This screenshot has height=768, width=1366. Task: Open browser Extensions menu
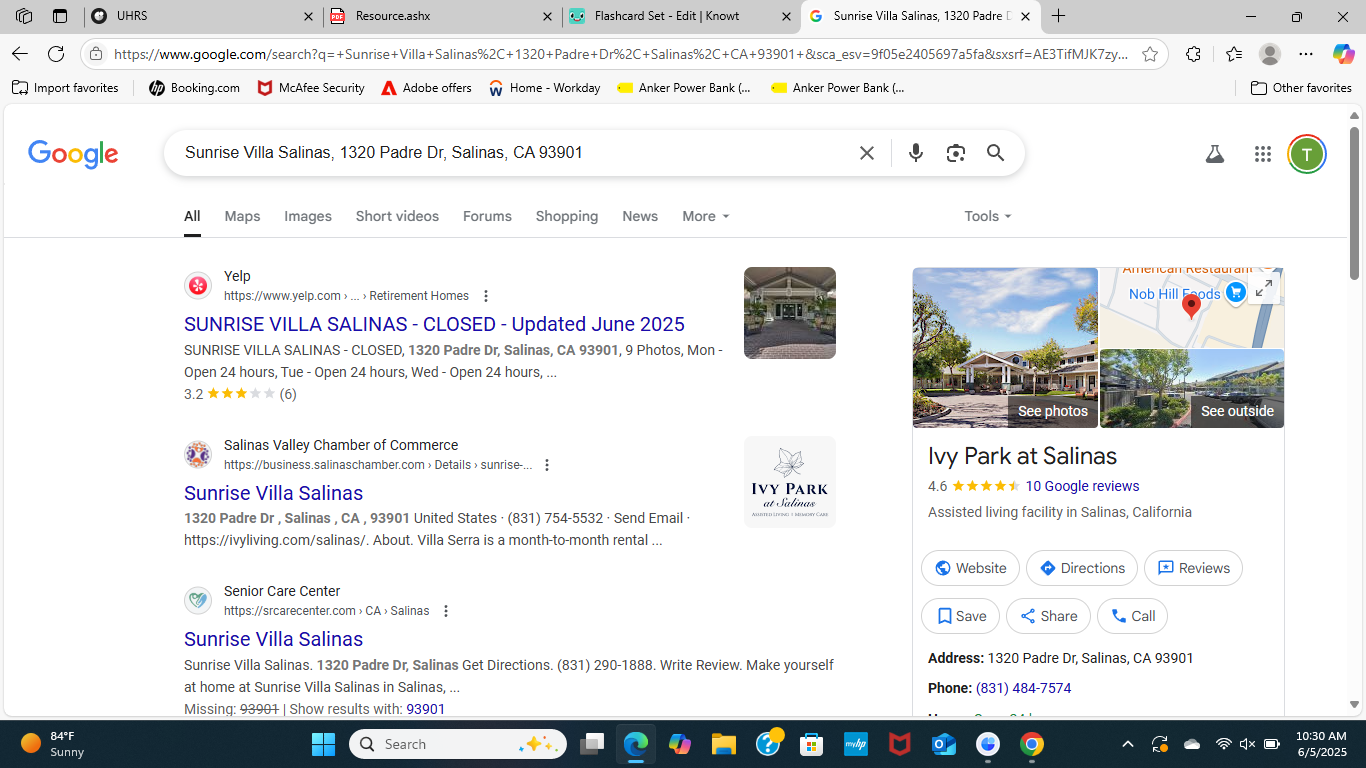coord(1193,54)
